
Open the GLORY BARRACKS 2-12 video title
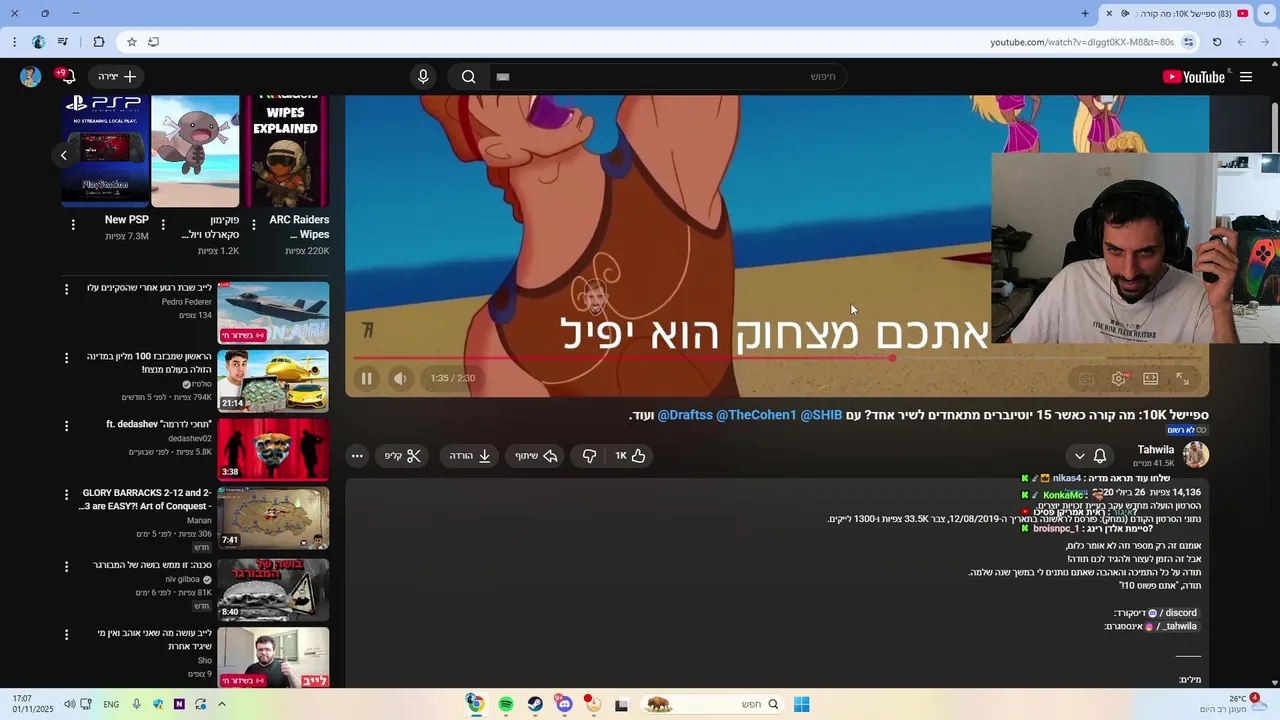click(x=146, y=499)
